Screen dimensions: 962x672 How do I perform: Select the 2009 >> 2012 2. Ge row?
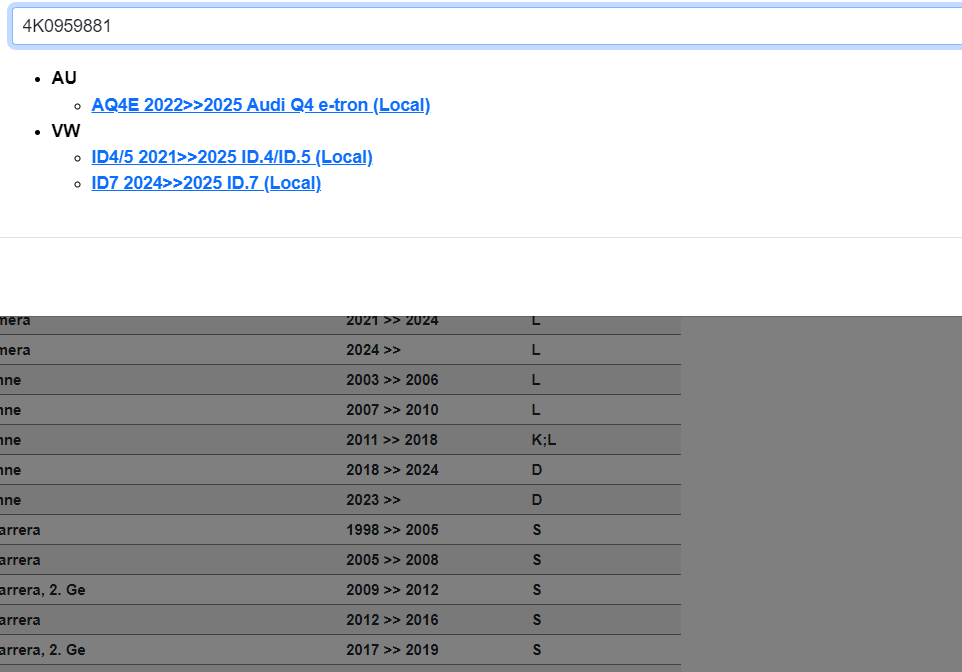pos(392,590)
